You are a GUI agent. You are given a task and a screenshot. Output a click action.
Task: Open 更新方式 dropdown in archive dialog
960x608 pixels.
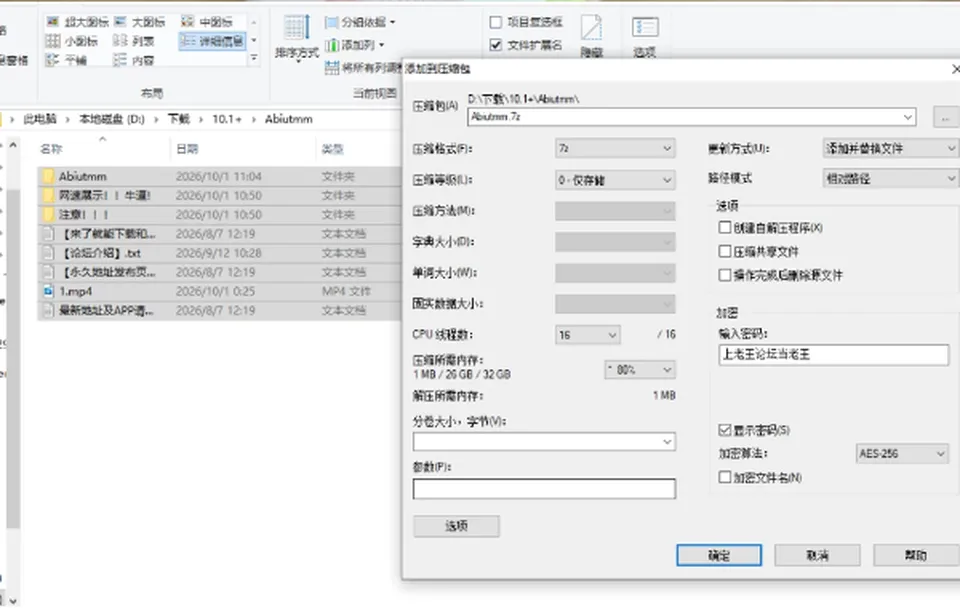pos(890,148)
